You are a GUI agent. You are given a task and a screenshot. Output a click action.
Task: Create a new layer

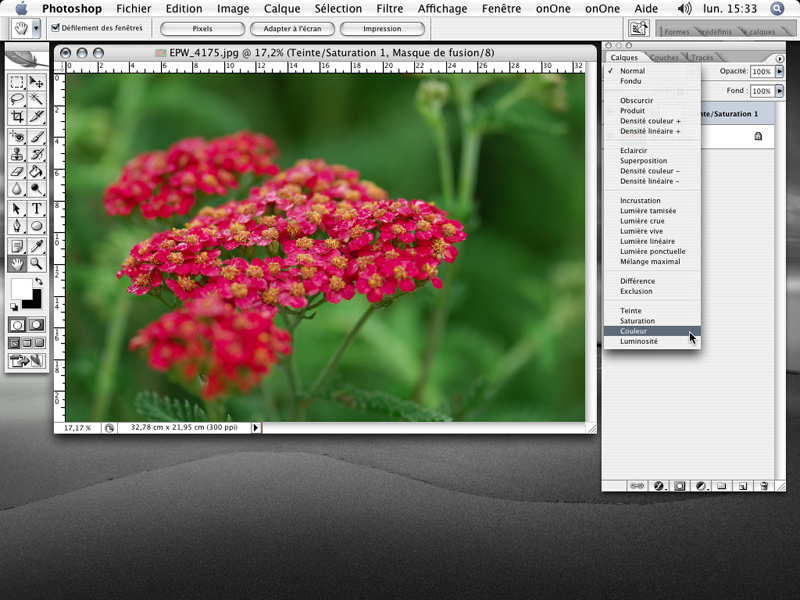tap(743, 486)
